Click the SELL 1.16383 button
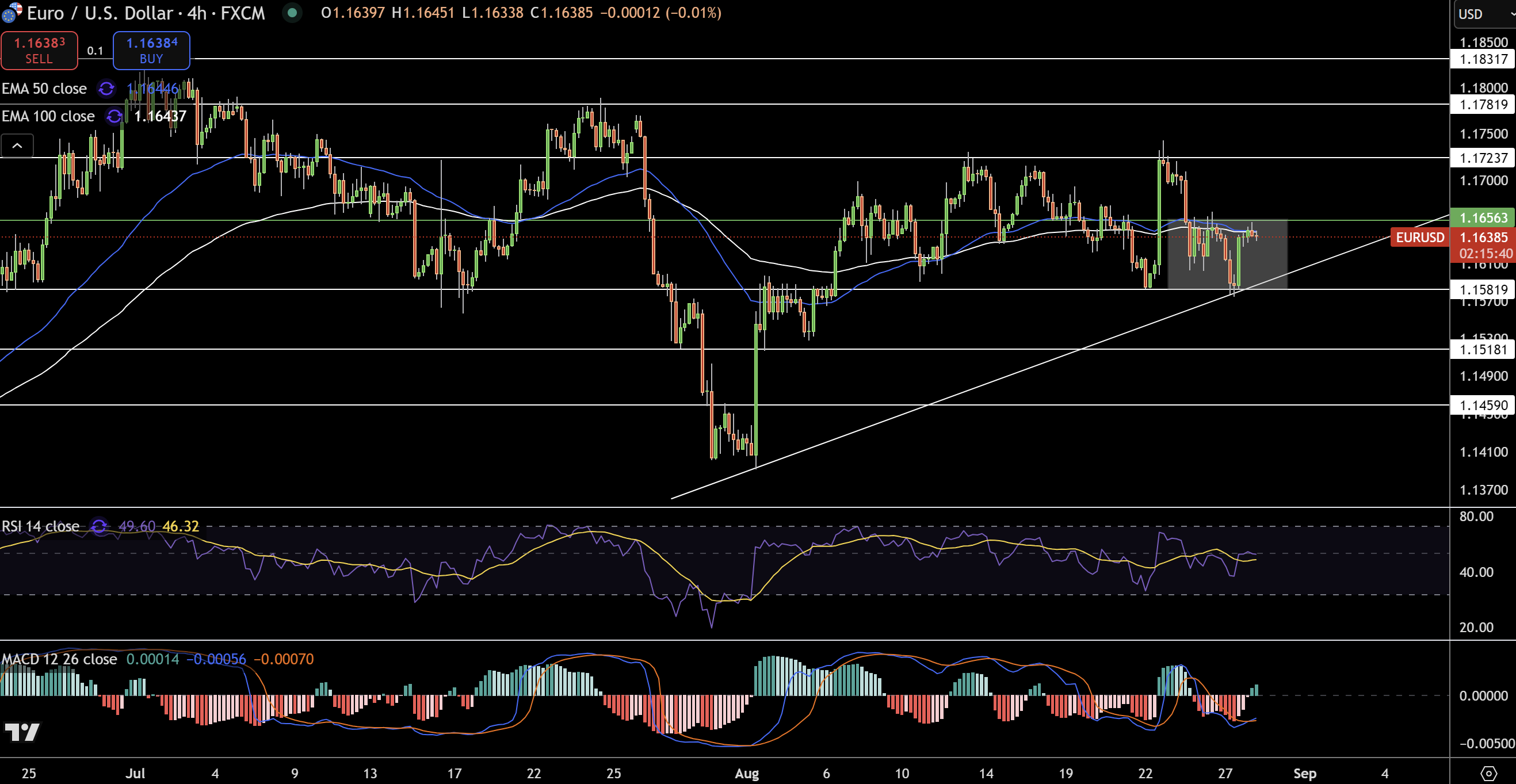Viewport: 1516px width, 784px height. pos(39,50)
